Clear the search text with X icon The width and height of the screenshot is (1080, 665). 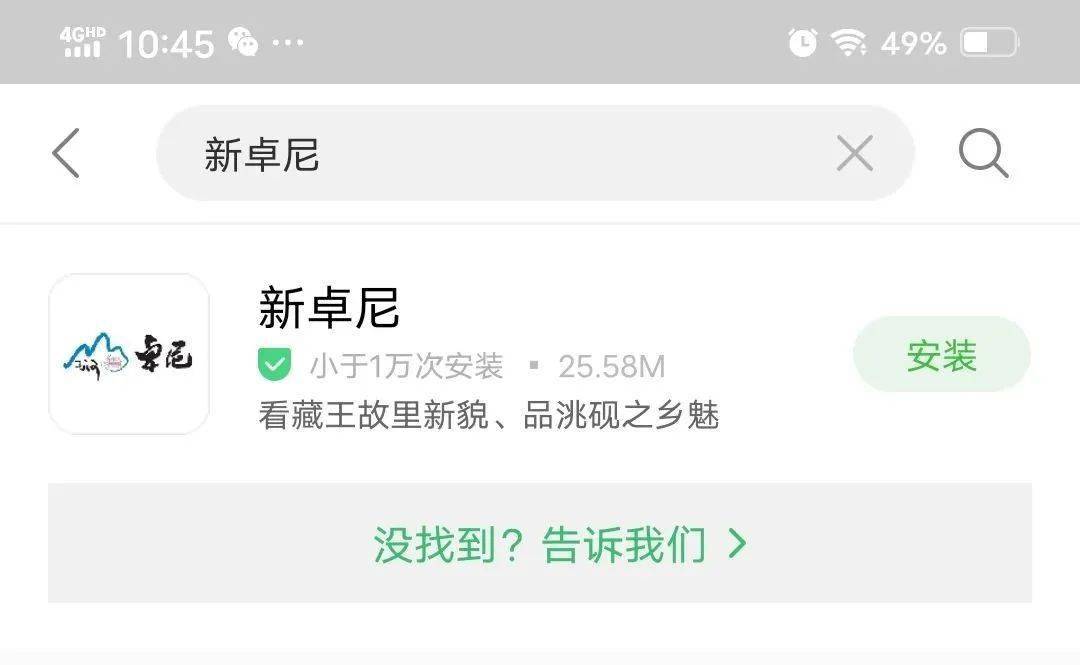click(855, 153)
